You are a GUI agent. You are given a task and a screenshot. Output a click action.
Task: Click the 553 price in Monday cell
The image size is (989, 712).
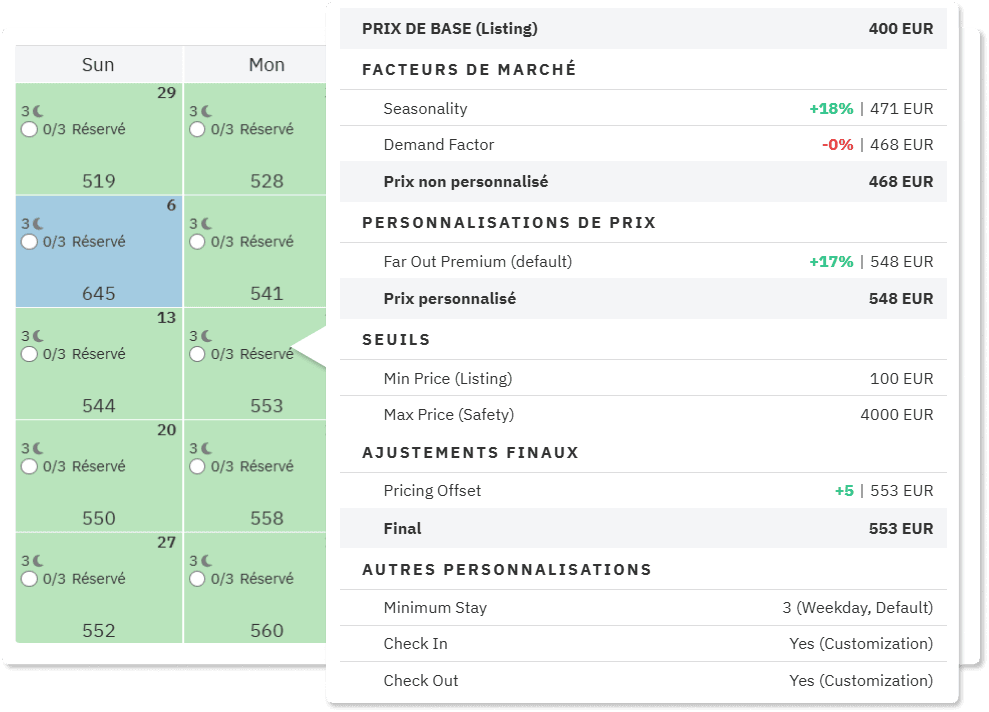click(x=267, y=405)
